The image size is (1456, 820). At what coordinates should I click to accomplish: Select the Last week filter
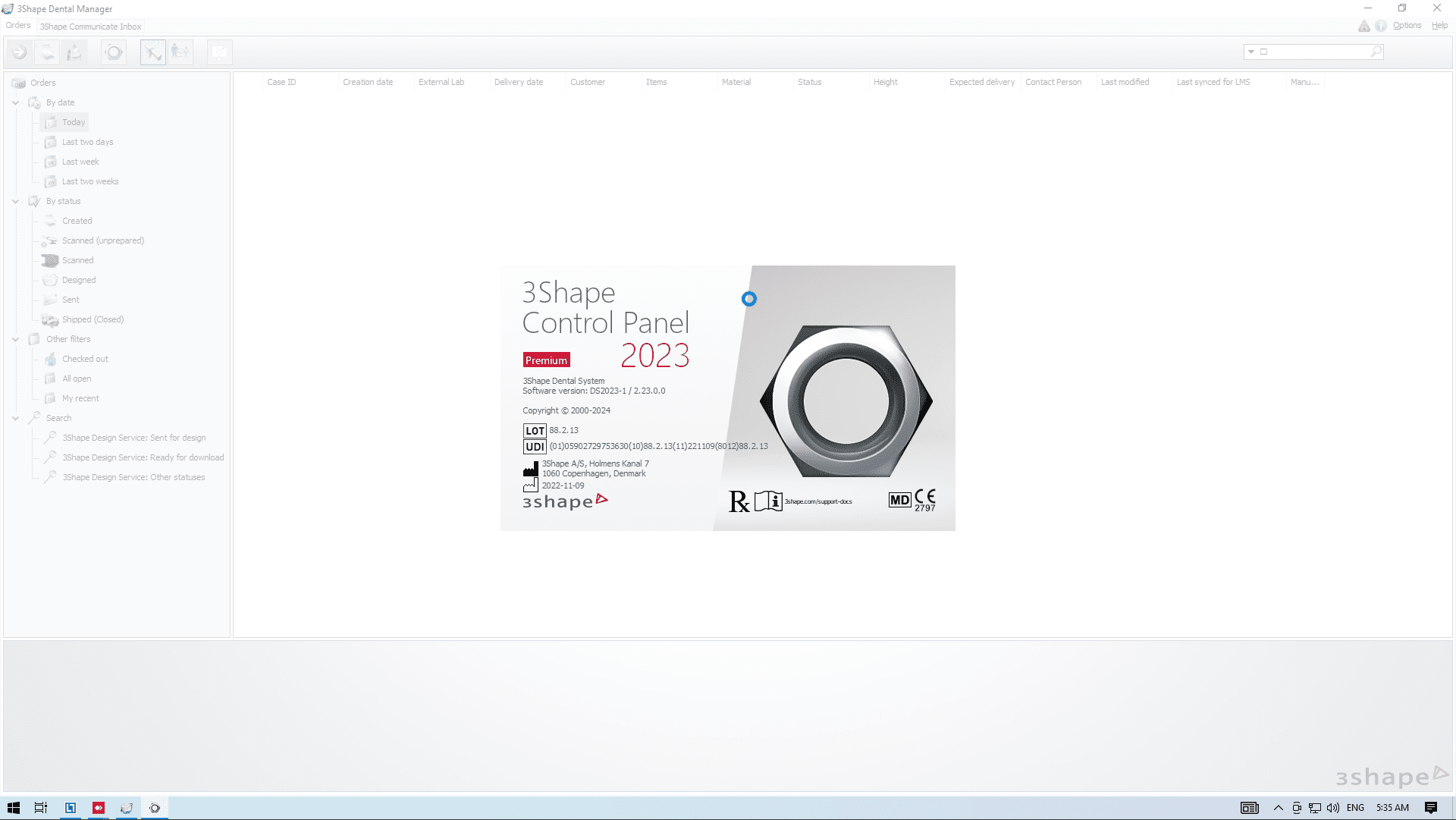tap(80, 162)
